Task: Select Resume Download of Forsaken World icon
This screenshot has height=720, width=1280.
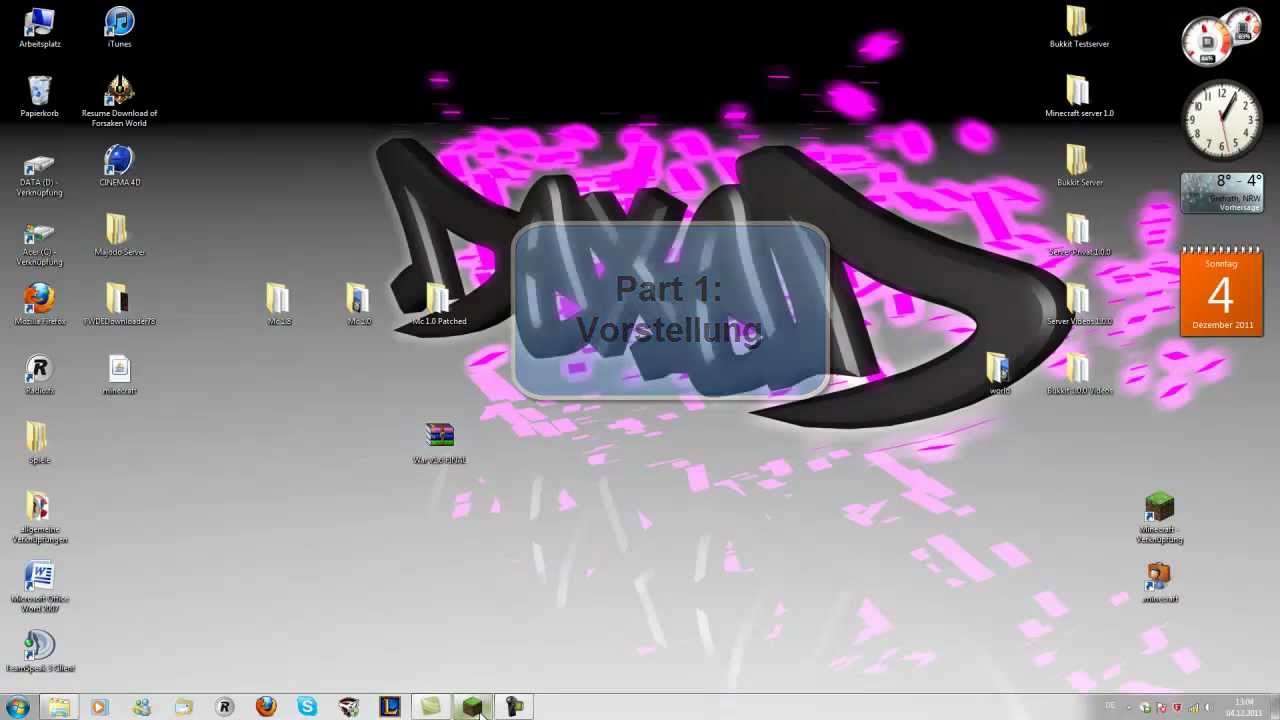Action: (119, 100)
